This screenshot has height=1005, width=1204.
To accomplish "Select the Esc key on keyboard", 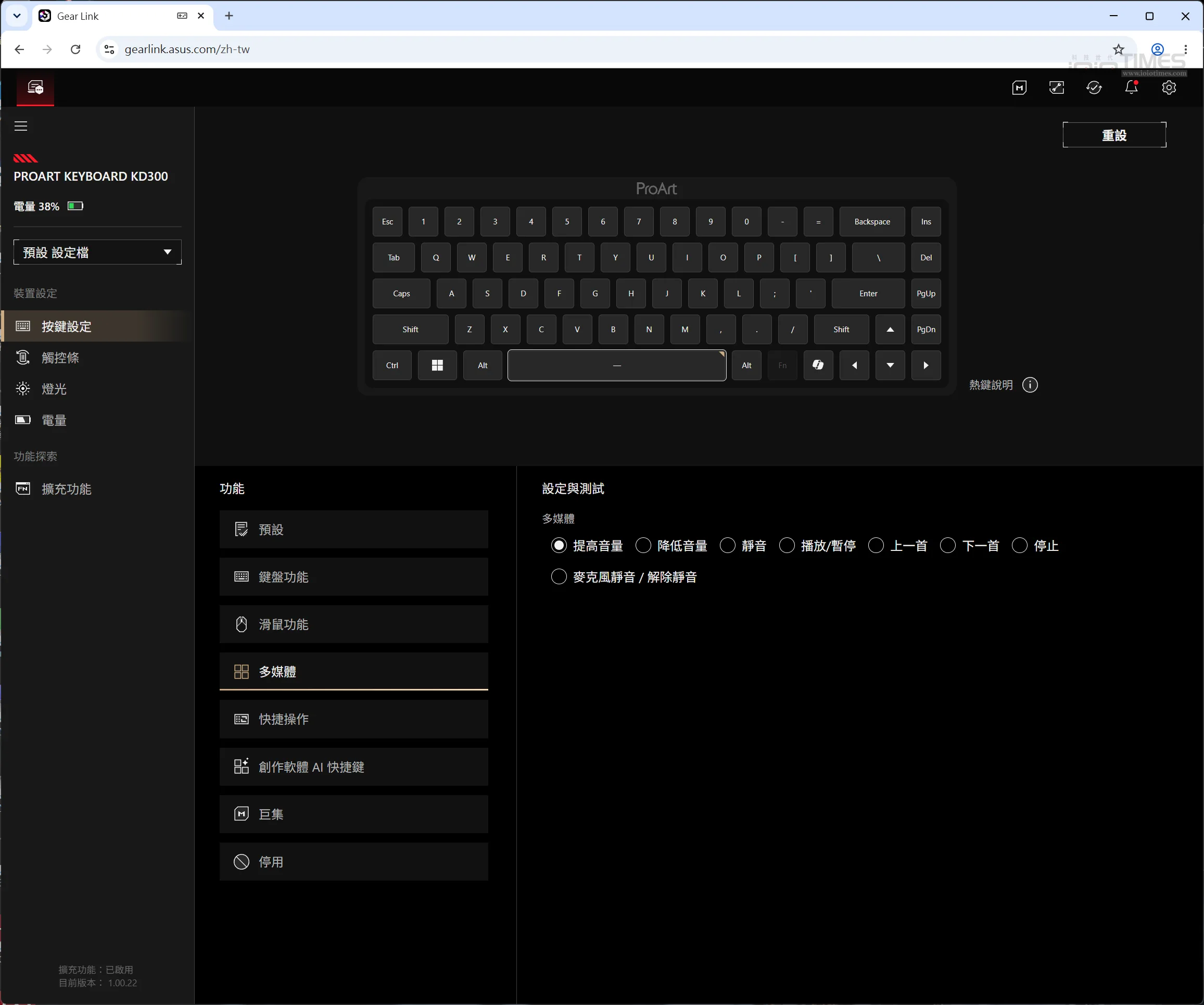I will pyautogui.click(x=388, y=222).
